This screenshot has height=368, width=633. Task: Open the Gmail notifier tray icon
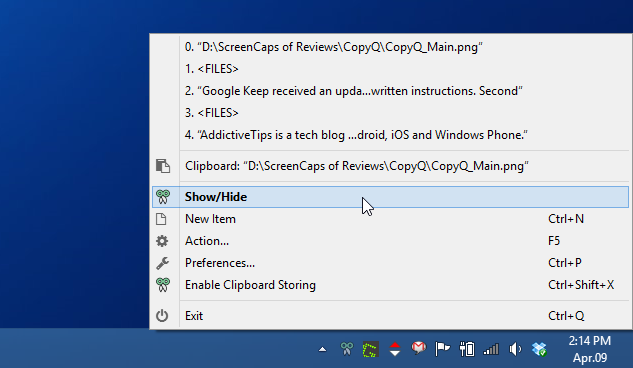(x=419, y=348)
